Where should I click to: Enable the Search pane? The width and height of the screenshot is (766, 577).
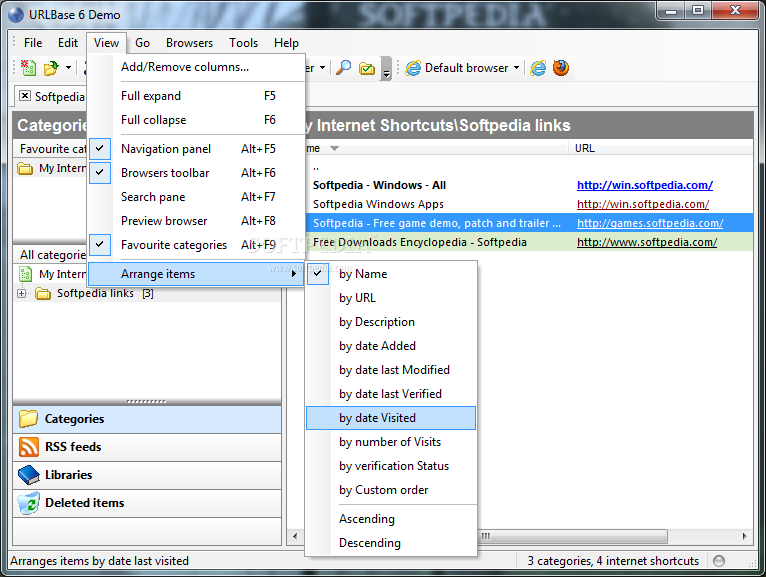[198, 197]
